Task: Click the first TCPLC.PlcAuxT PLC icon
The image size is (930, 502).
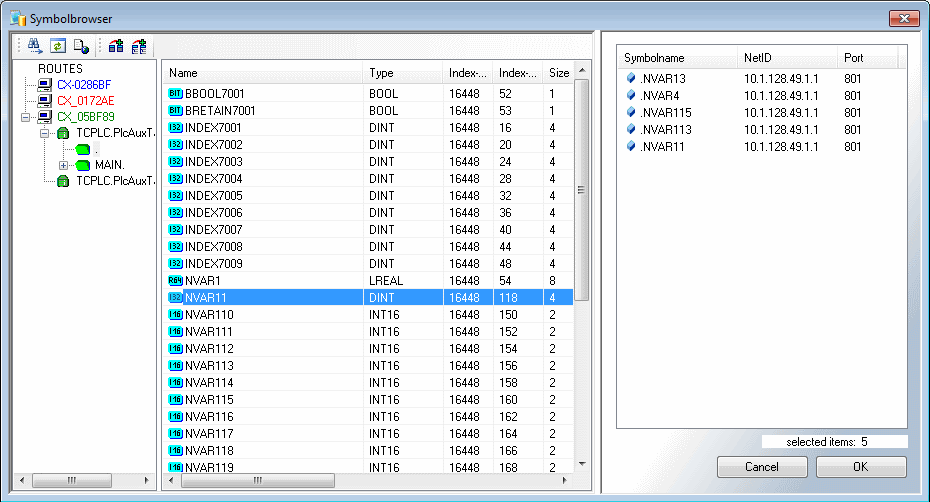Action: pos(63,133)
